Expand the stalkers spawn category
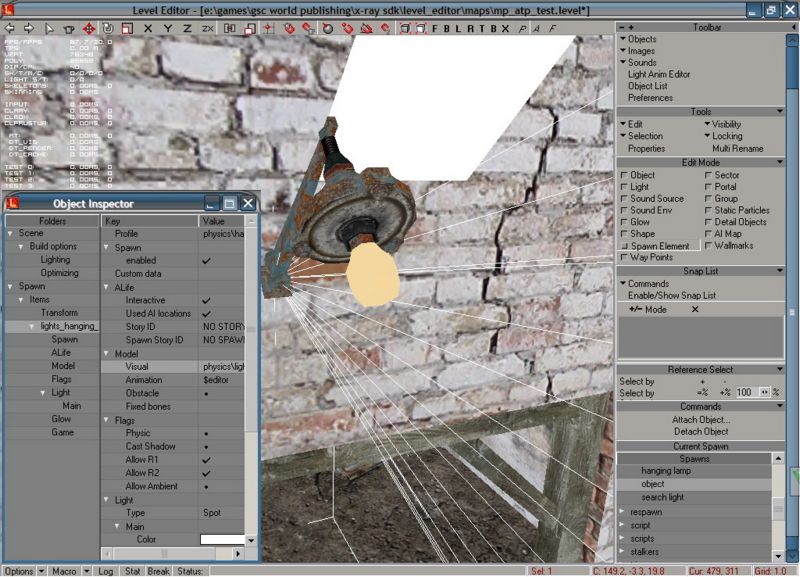The image size is (800, 577). tap(622, 551)
